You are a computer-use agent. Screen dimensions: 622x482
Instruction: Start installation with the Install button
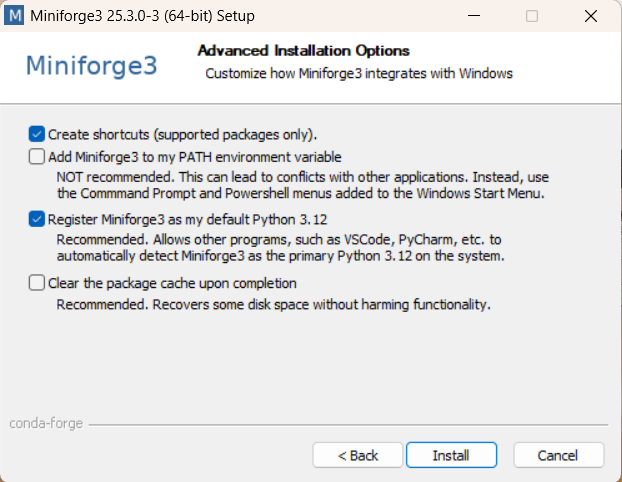click(x=451, y=455)
